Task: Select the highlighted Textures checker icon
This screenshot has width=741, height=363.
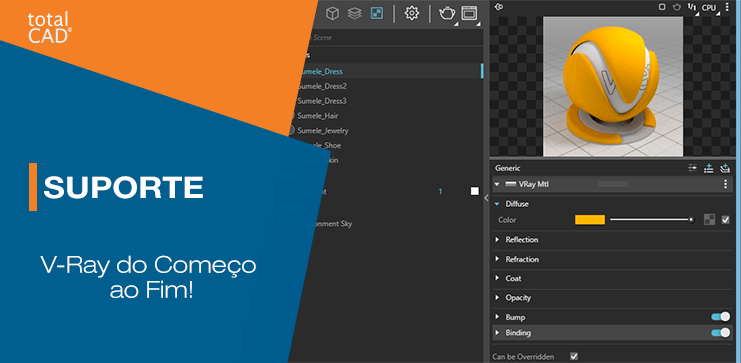Action: 377,13
